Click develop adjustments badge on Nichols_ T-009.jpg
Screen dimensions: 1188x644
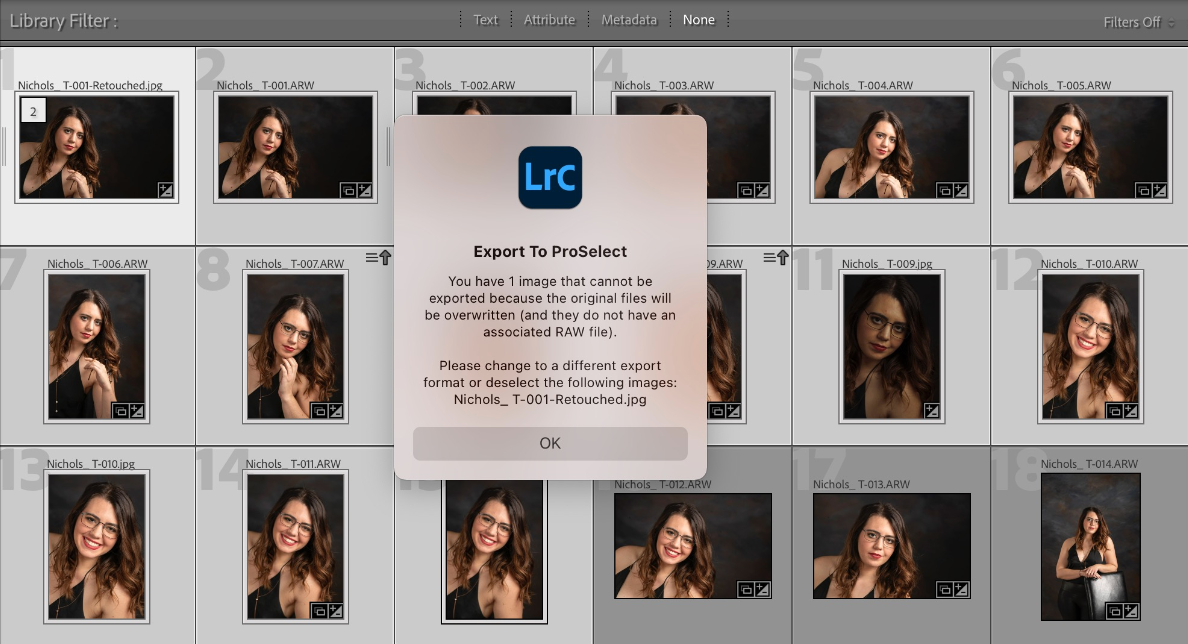[932, 410]
